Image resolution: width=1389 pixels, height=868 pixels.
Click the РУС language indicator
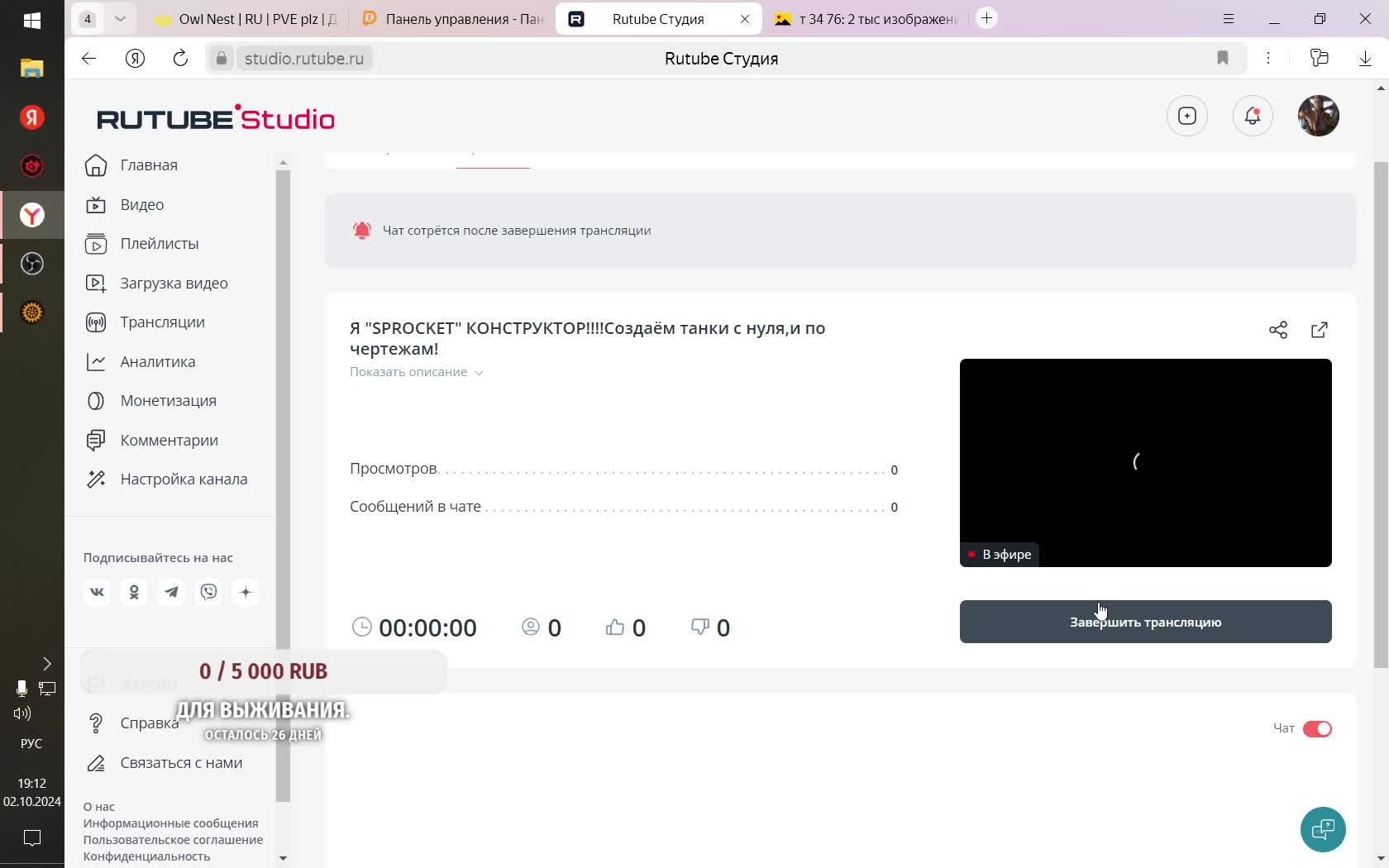(31, 743)
